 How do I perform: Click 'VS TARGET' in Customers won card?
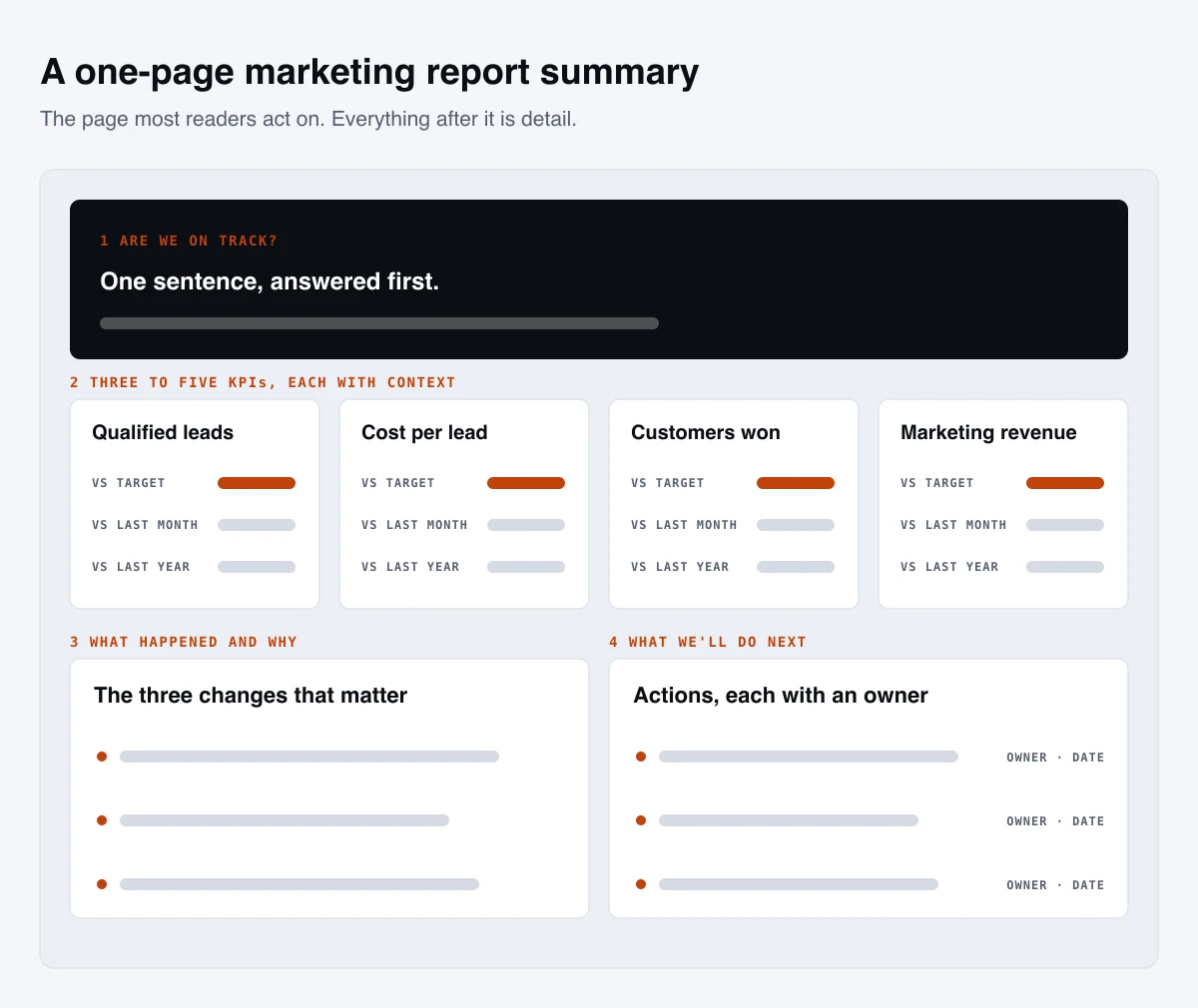(668, 483)
